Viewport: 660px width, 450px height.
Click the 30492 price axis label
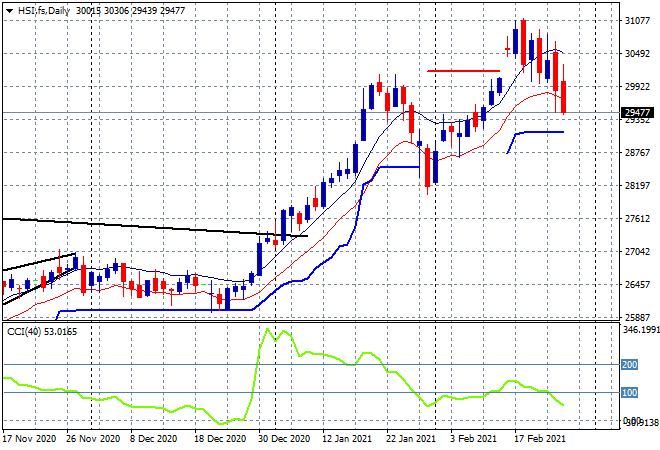pos(637,53)
